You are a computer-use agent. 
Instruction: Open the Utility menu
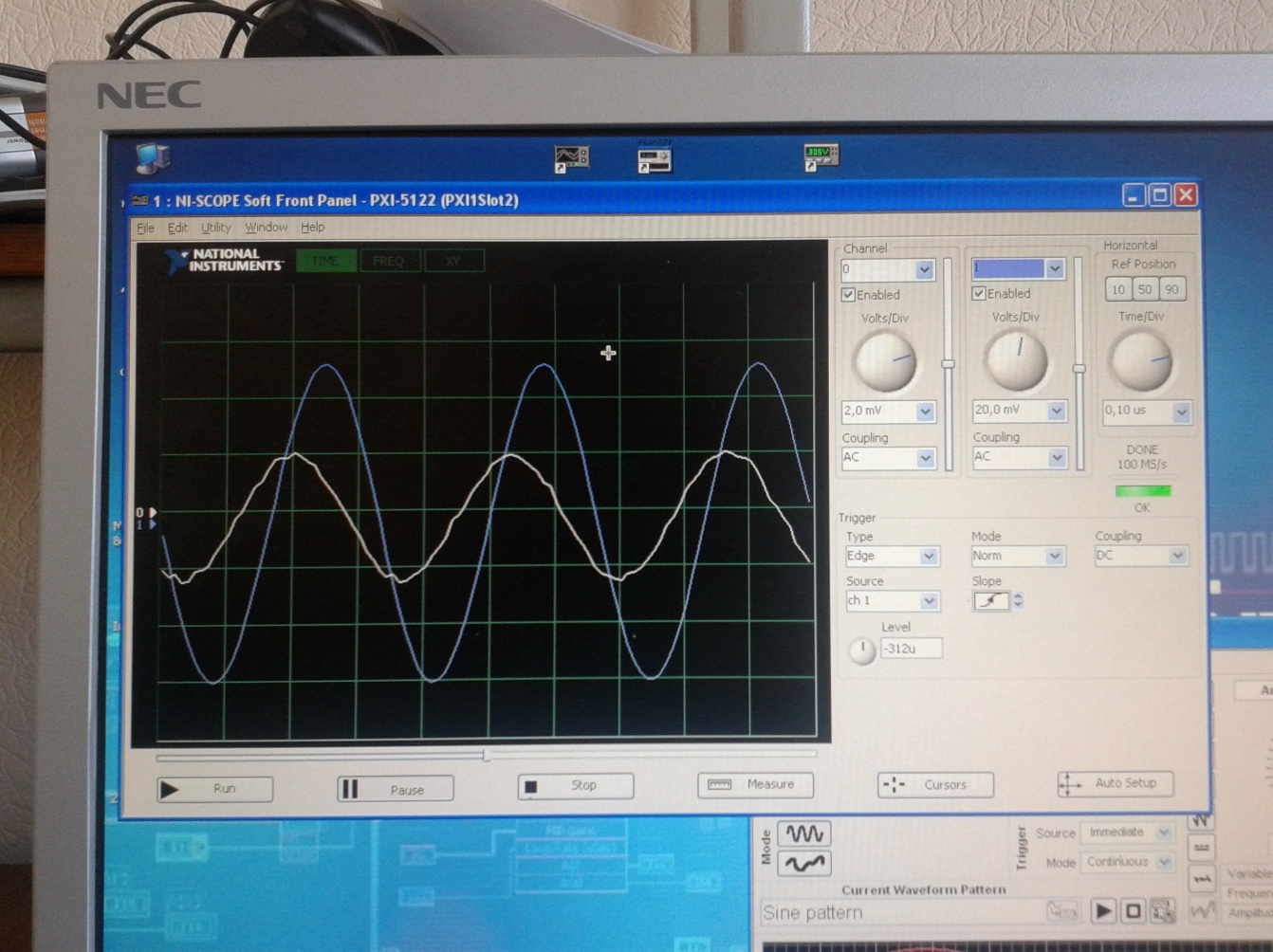click(215, 228)
